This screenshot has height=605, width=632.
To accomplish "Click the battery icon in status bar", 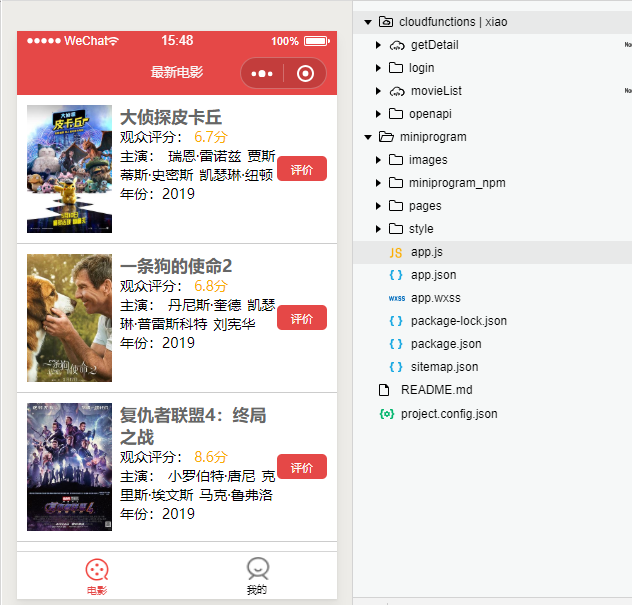I will point(317,41).
